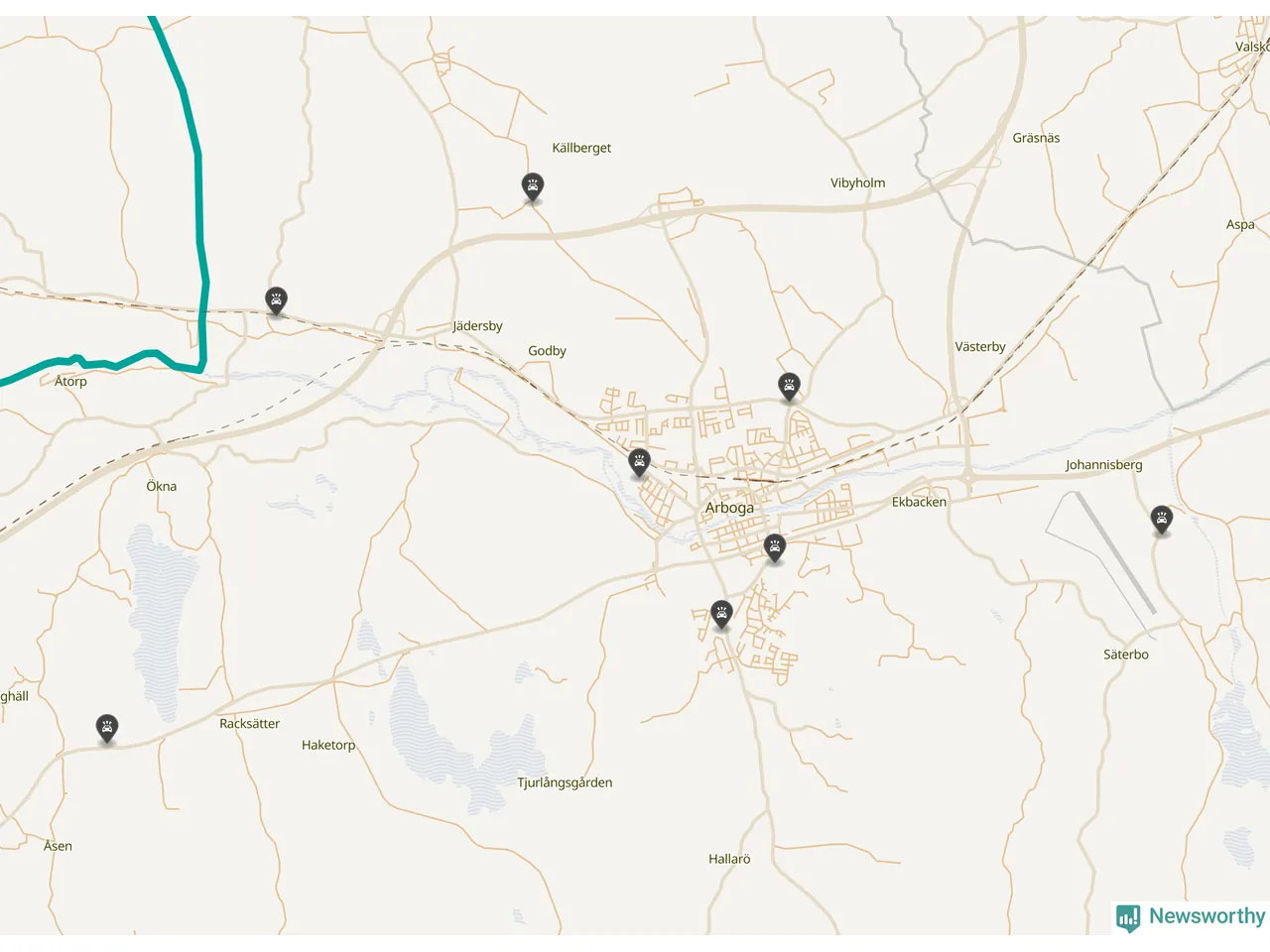Screen dimensions: 1270x952
Task: Click the Tjurlångsgården label
Action: [x=565, y=782]
